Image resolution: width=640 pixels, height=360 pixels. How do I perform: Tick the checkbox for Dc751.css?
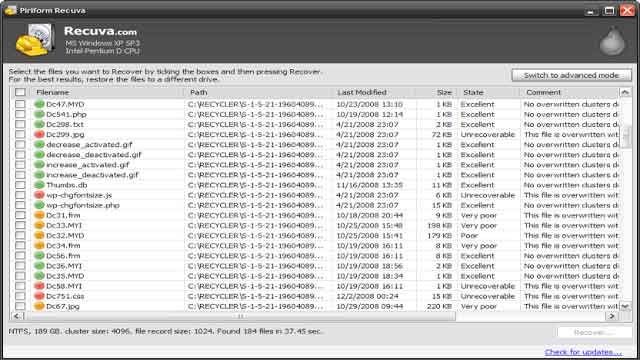pos(20,296)
